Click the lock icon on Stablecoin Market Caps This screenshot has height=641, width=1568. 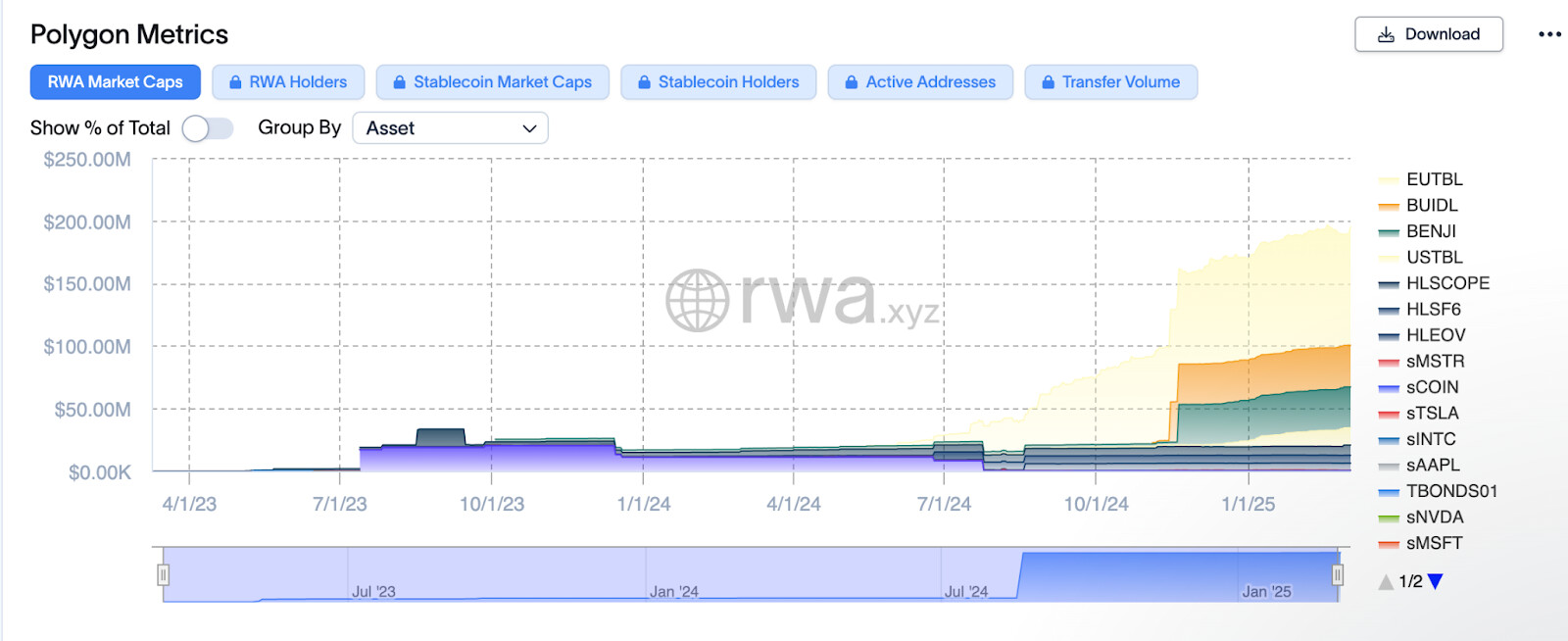coord(400,82)
